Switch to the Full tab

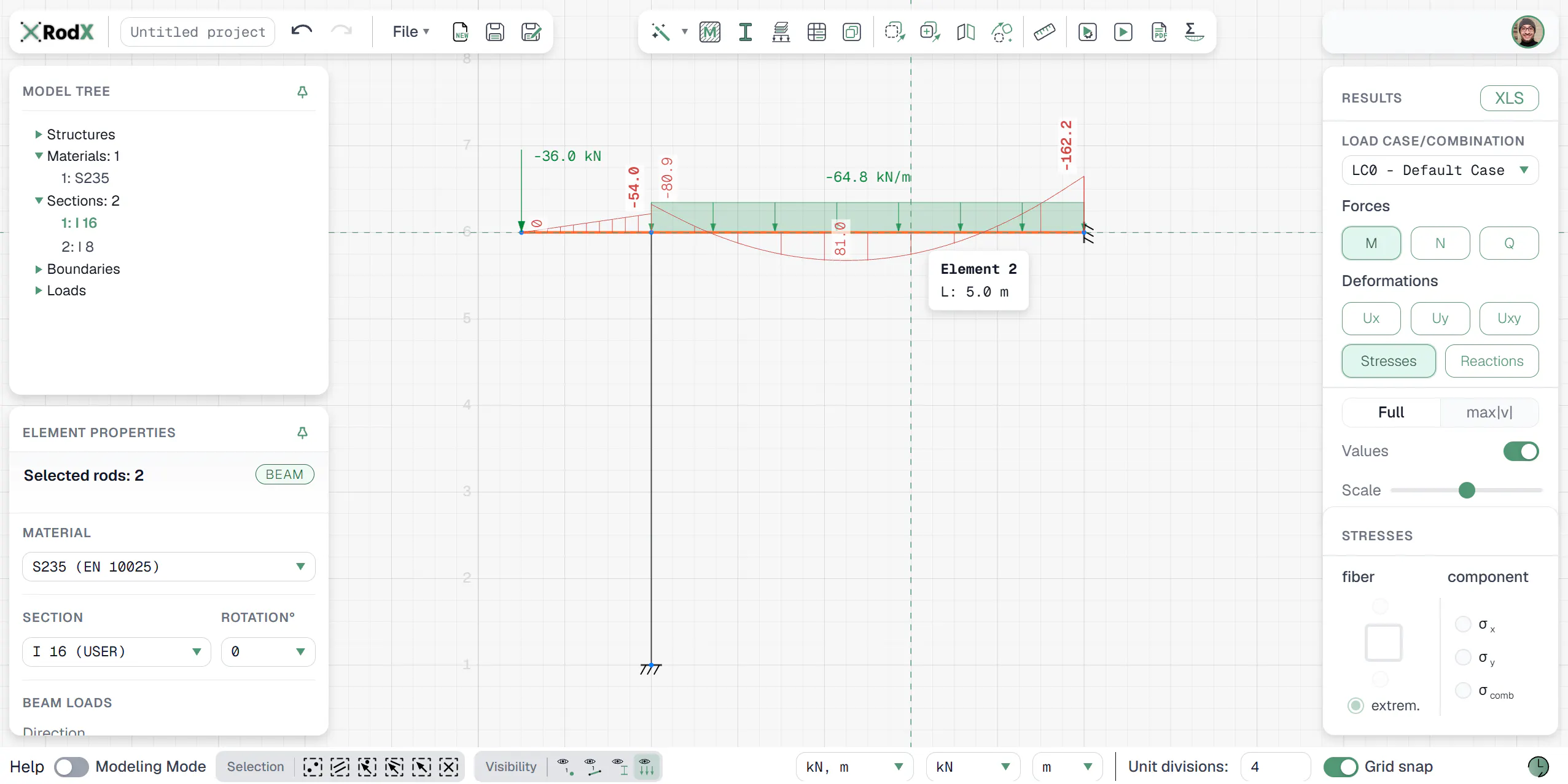pos(1391,412)
